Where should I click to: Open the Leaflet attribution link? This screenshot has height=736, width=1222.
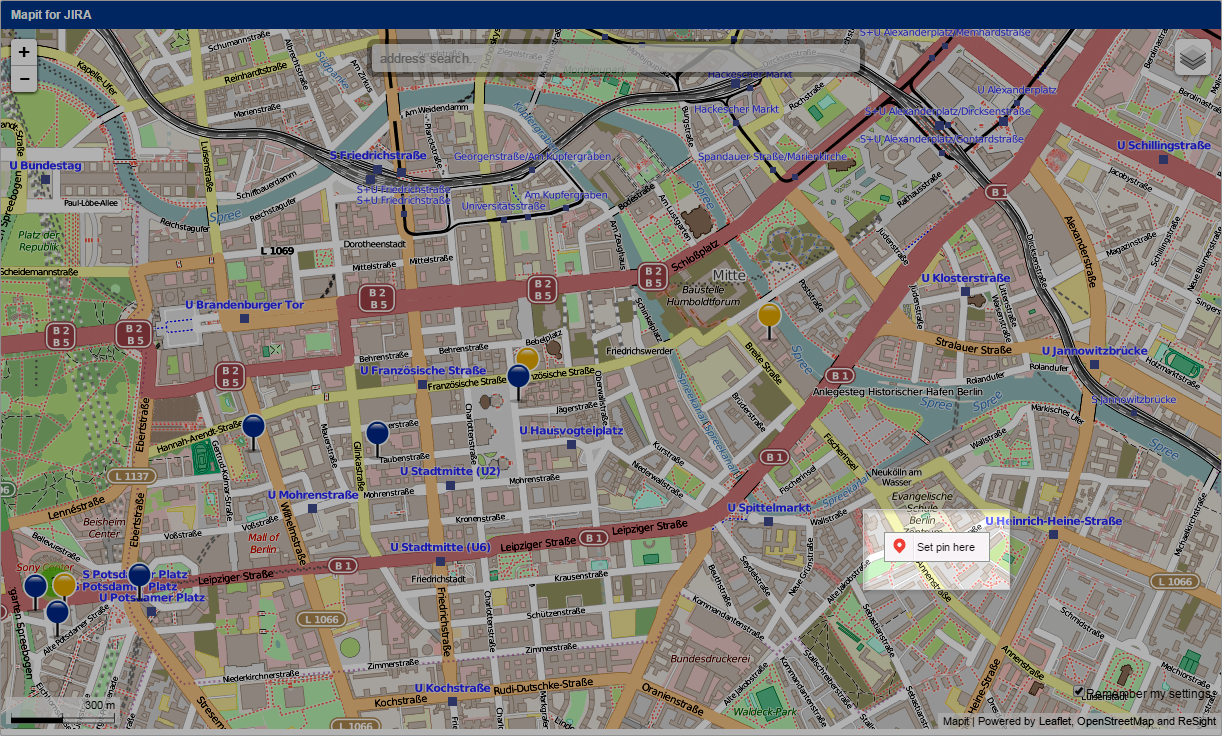(x=1053, y=721)
